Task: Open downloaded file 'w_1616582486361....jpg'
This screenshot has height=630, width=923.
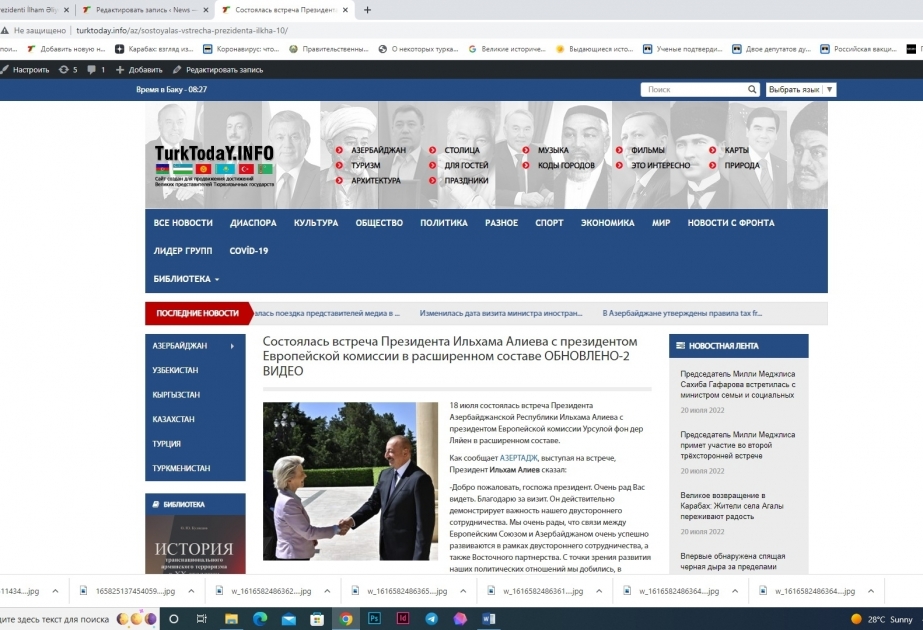Action: coord(535,591)
